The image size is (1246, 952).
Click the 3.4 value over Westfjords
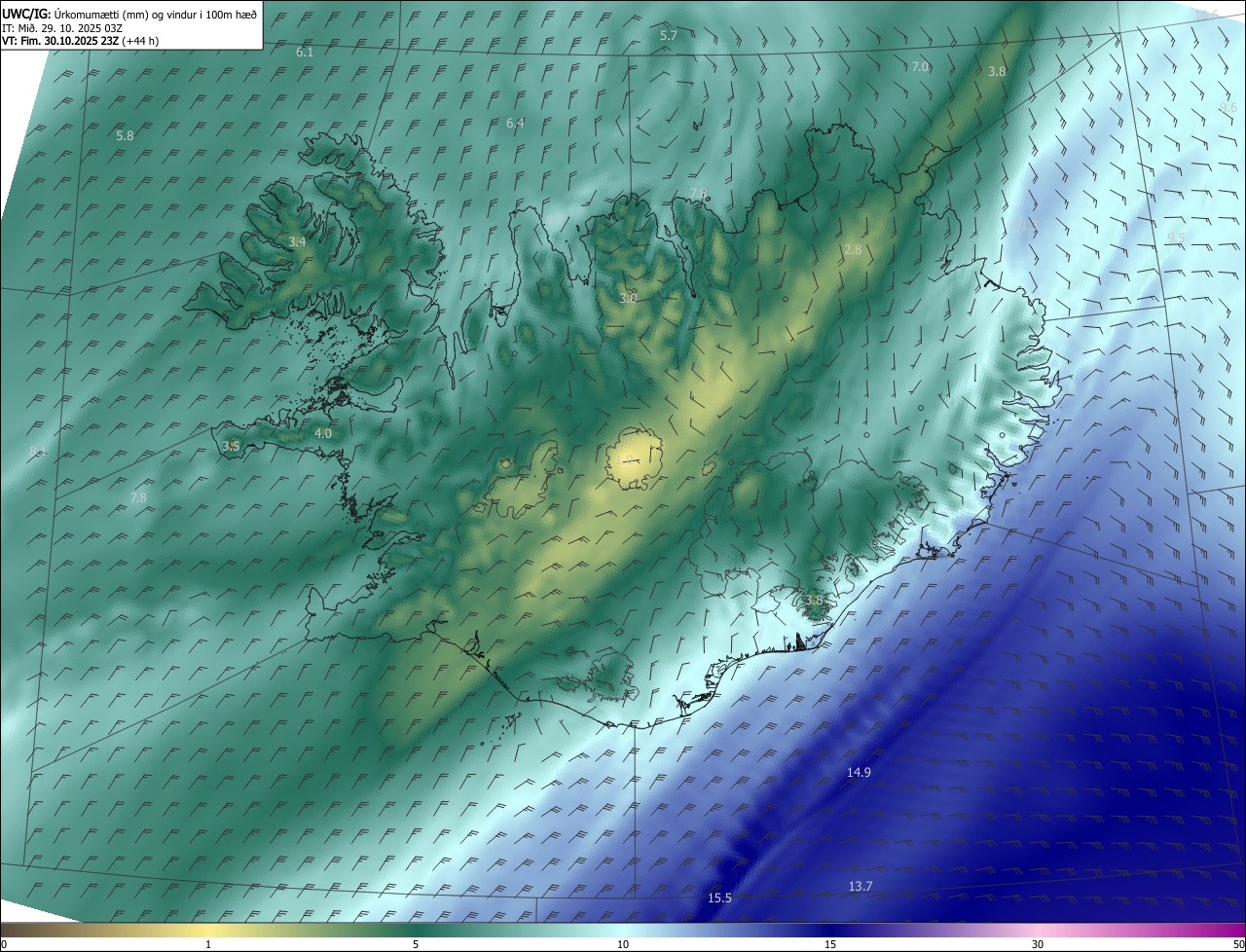click(x=297, y=242)
